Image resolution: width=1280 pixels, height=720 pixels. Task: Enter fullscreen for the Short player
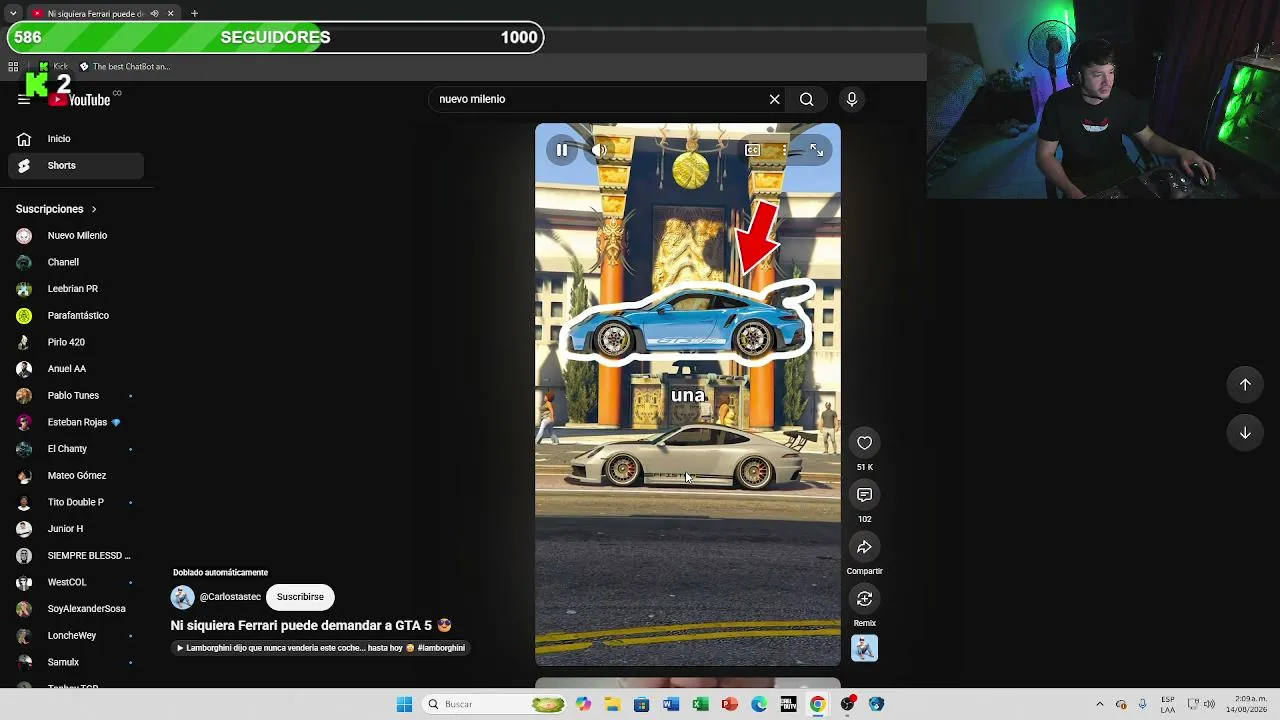tap(816, 150)
